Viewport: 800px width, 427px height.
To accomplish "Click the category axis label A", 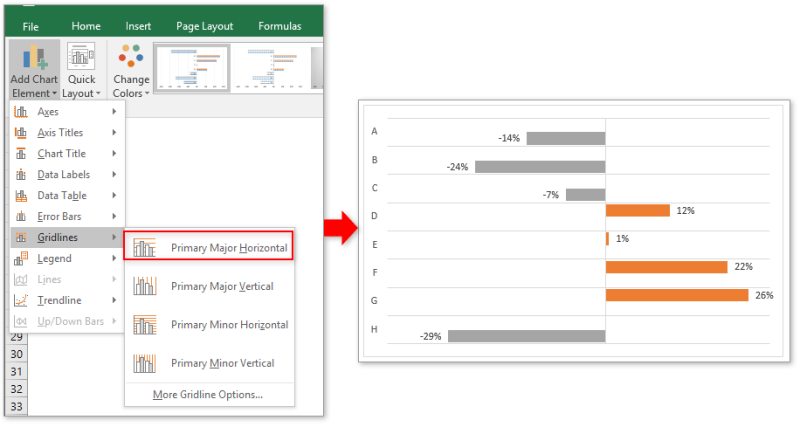I will pos(374,131).
